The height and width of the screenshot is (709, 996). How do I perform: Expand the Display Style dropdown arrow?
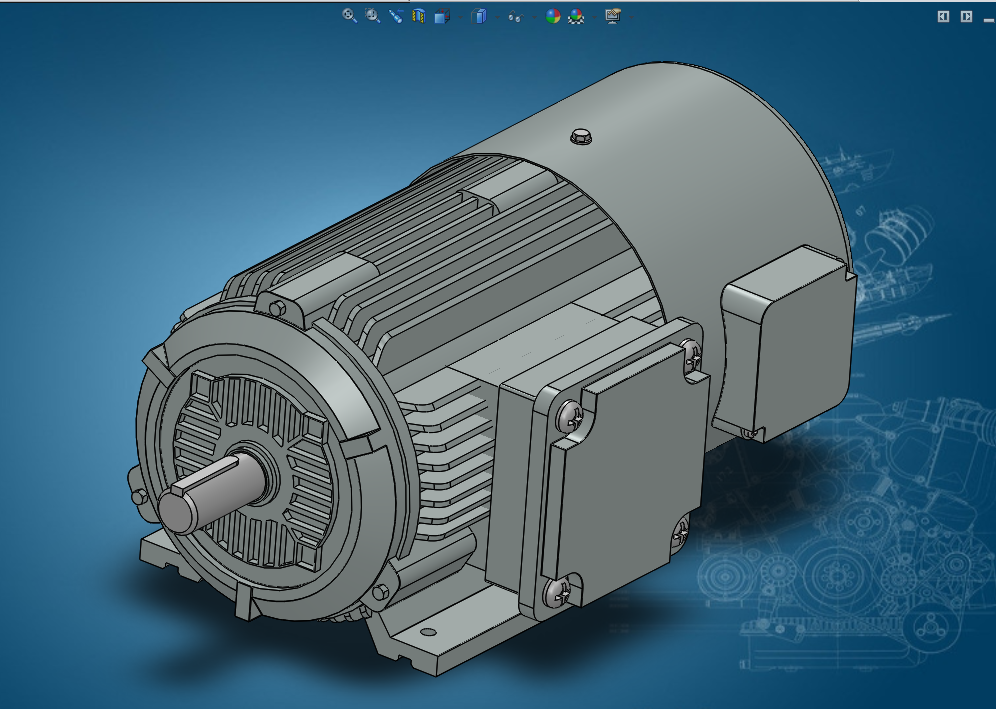tap(497, 17)
